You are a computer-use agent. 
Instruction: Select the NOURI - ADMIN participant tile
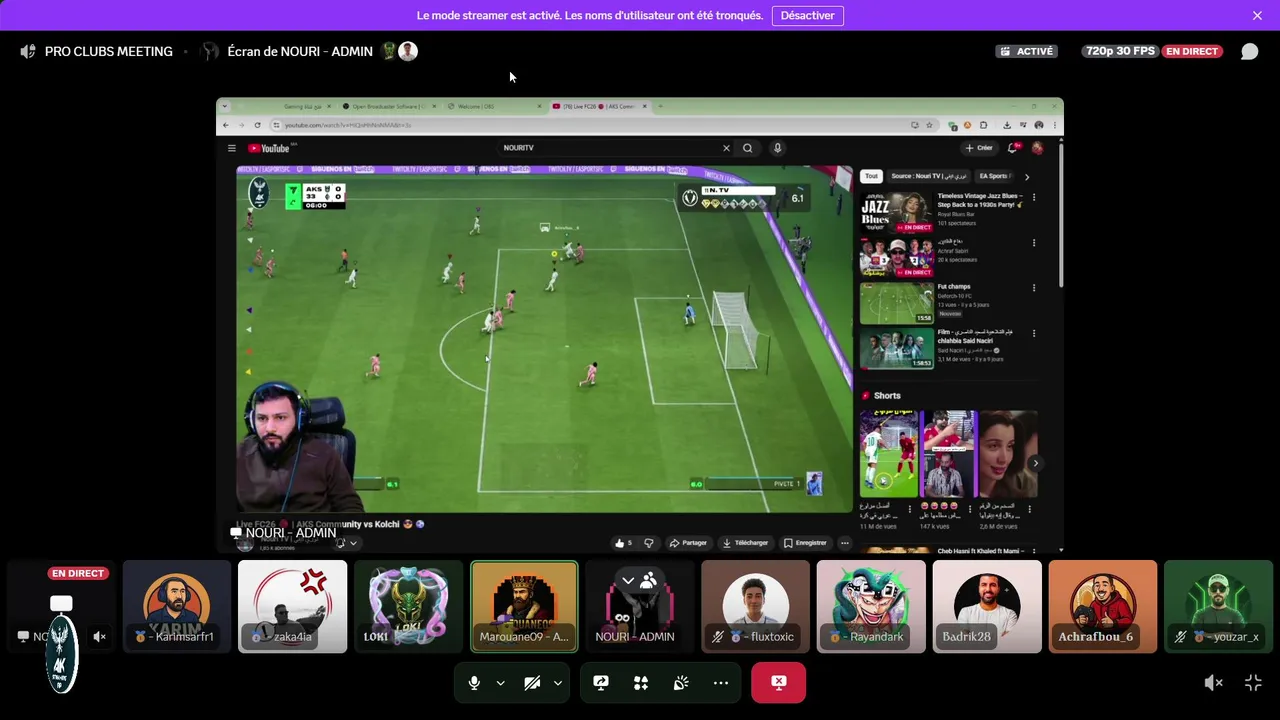640,606
